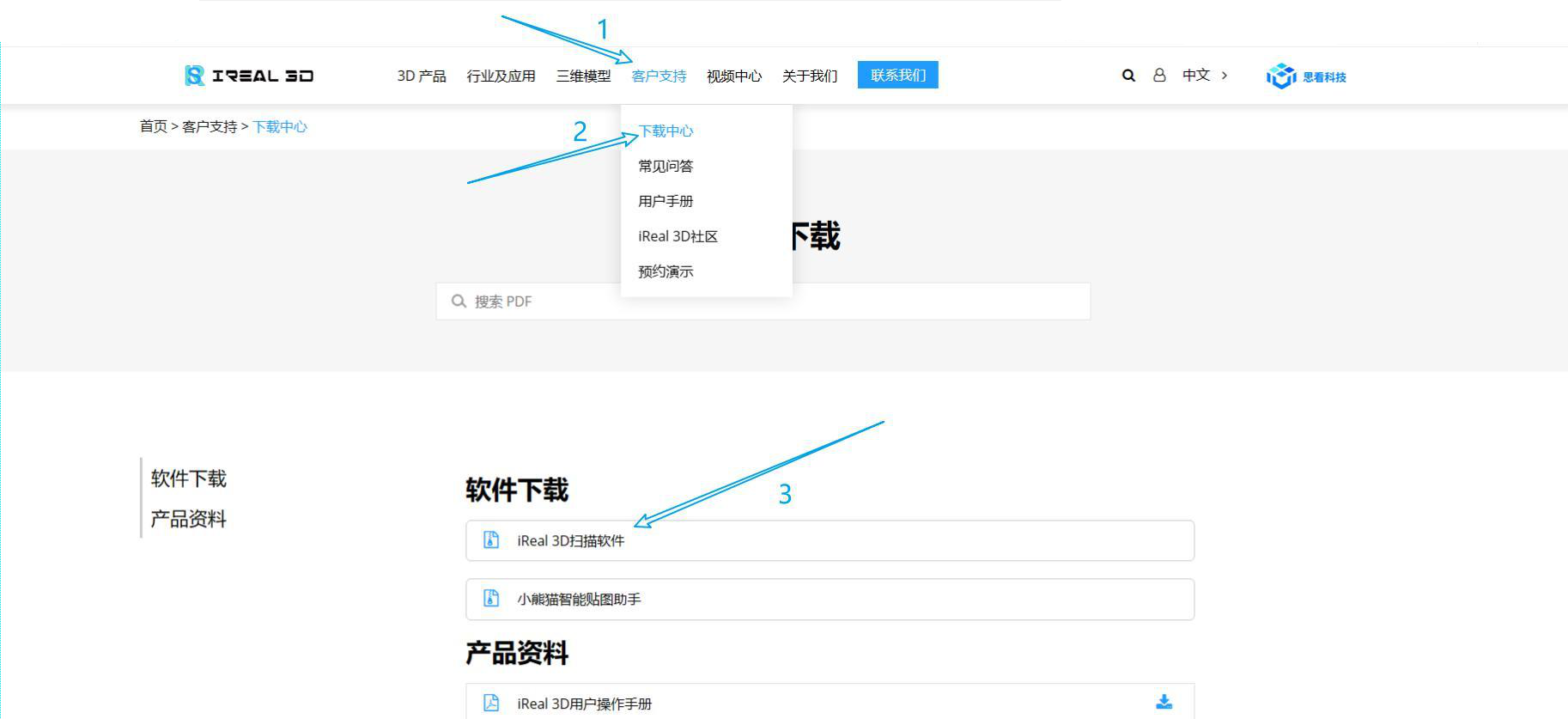The width and height of the screenshot is (1568, 719).
Task: Open the 客户支持 menu
Action: coord(659,76)
